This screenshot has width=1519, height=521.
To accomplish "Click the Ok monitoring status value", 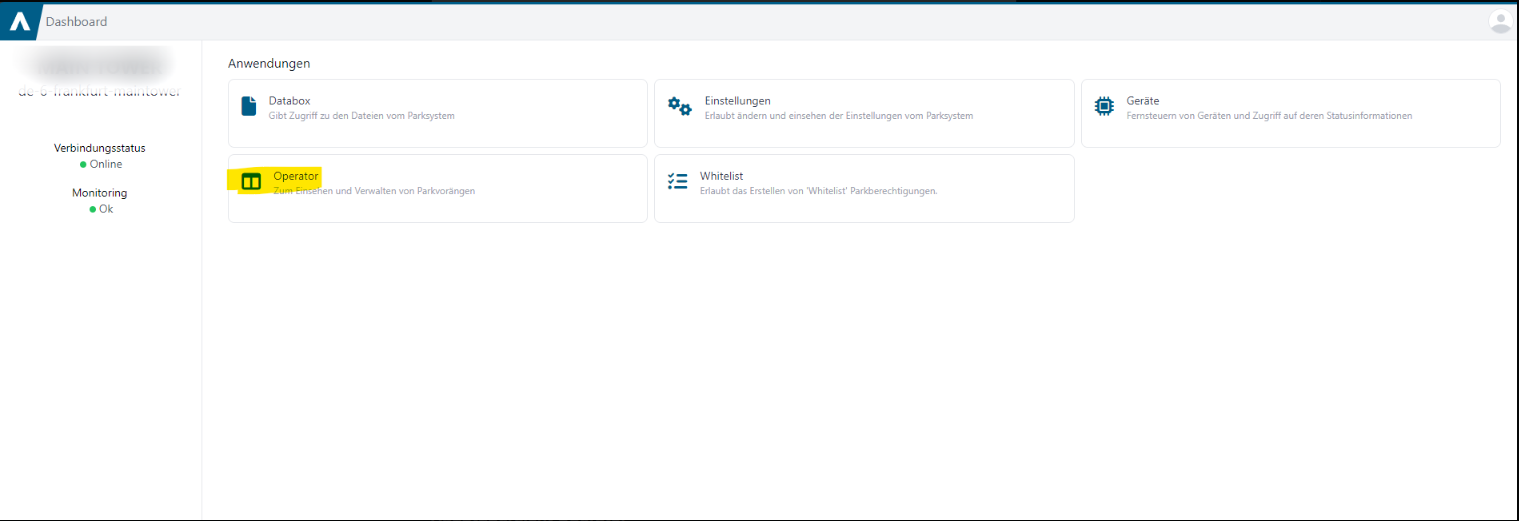I will click(x=106, y=209).
